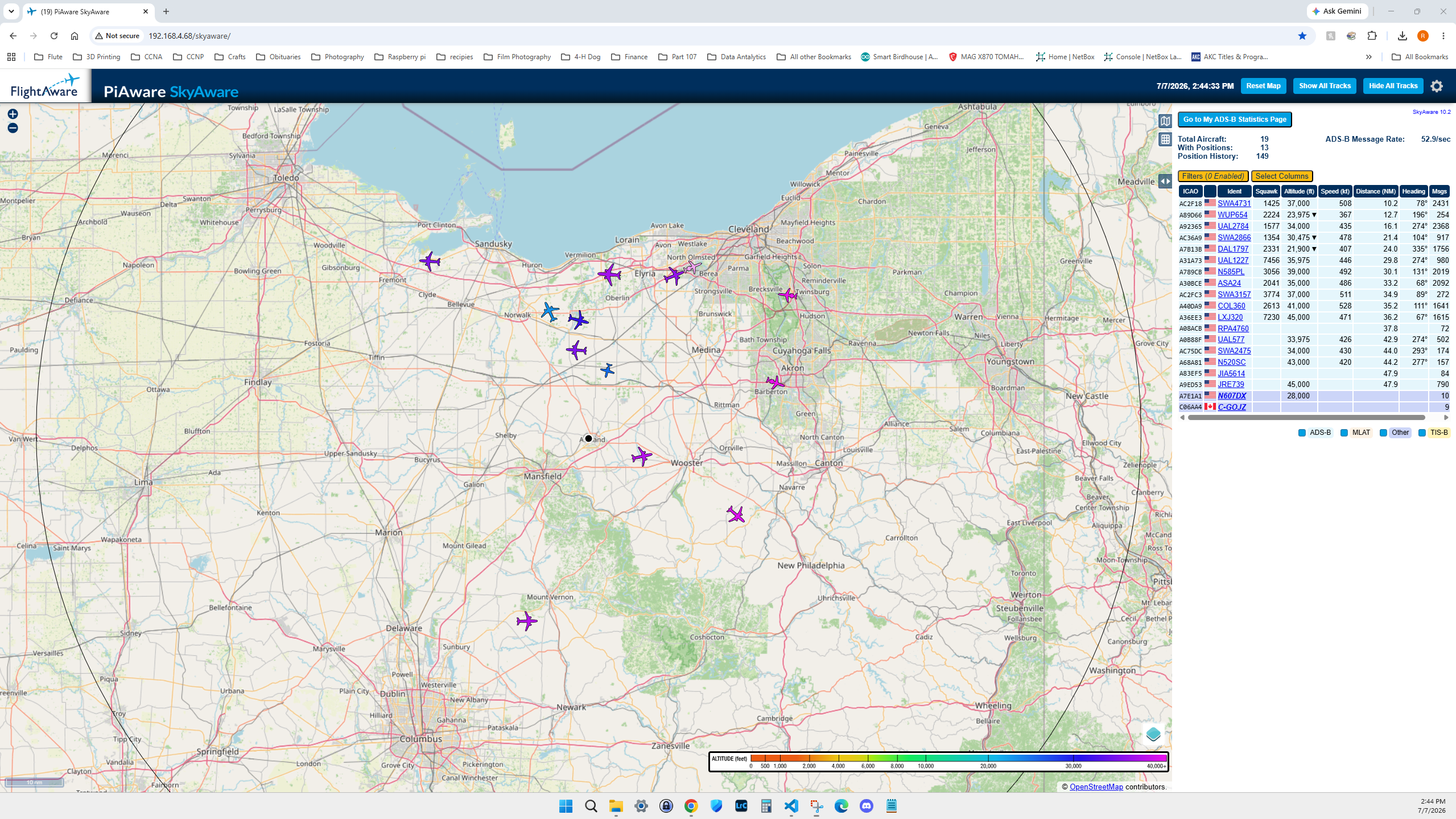Zoom in the map with plus icon
1456x819 pixels.
13,114
